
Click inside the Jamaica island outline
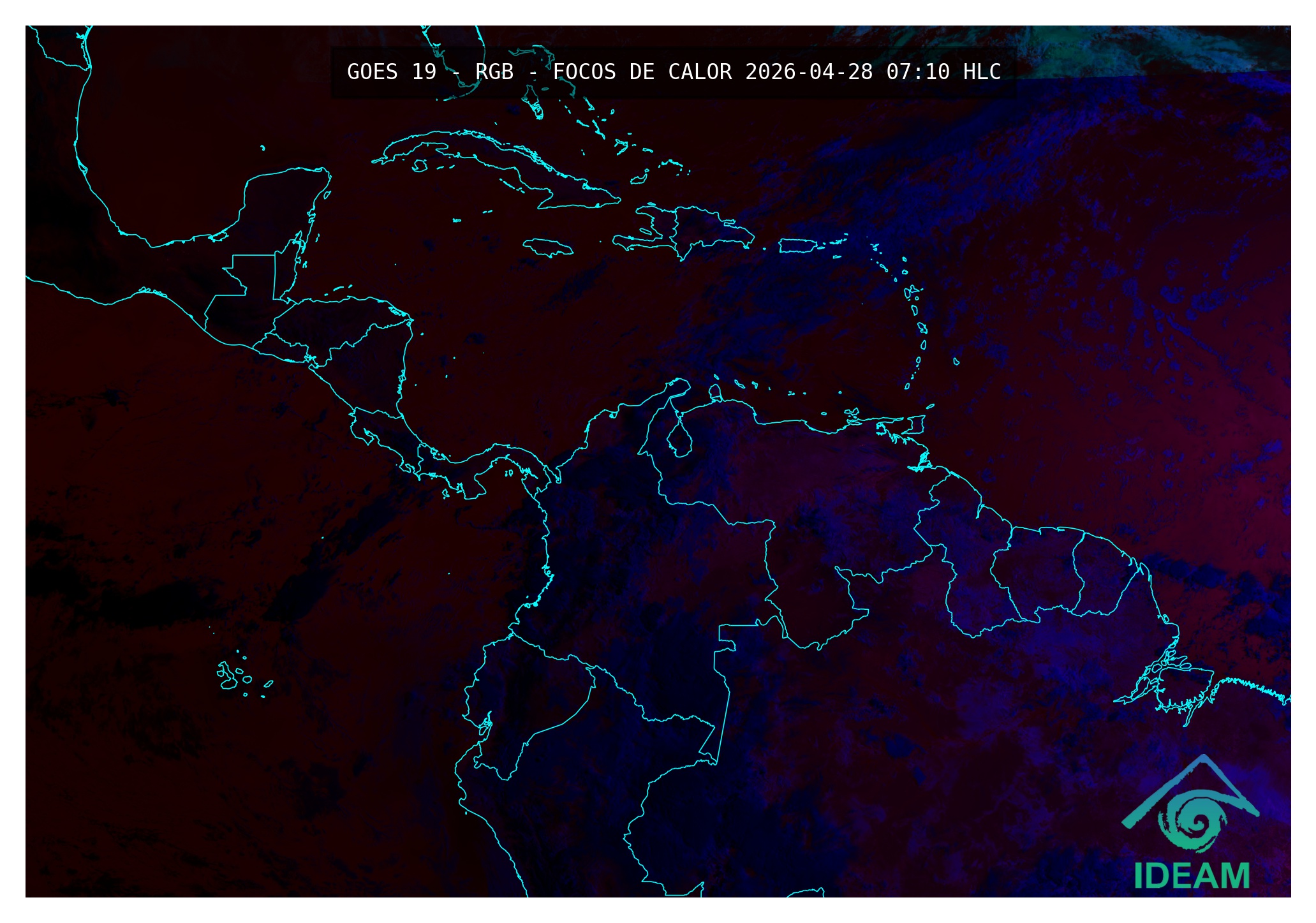(547, 247)
